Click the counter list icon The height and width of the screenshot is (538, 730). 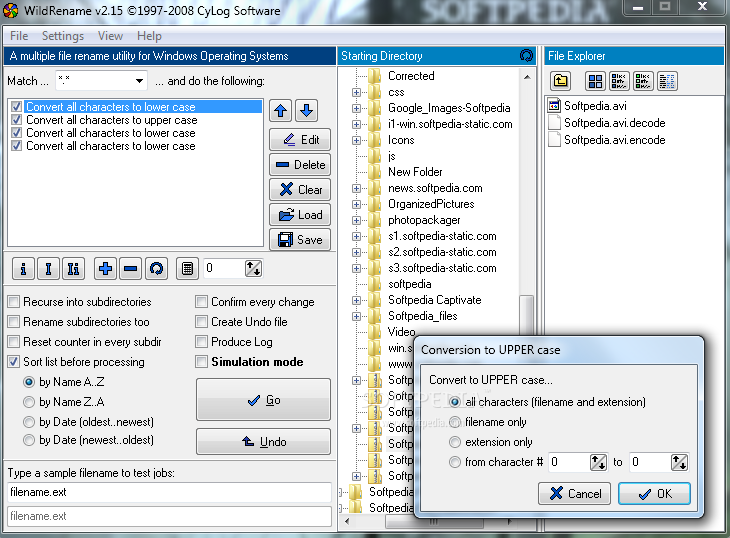coord(187,269)
